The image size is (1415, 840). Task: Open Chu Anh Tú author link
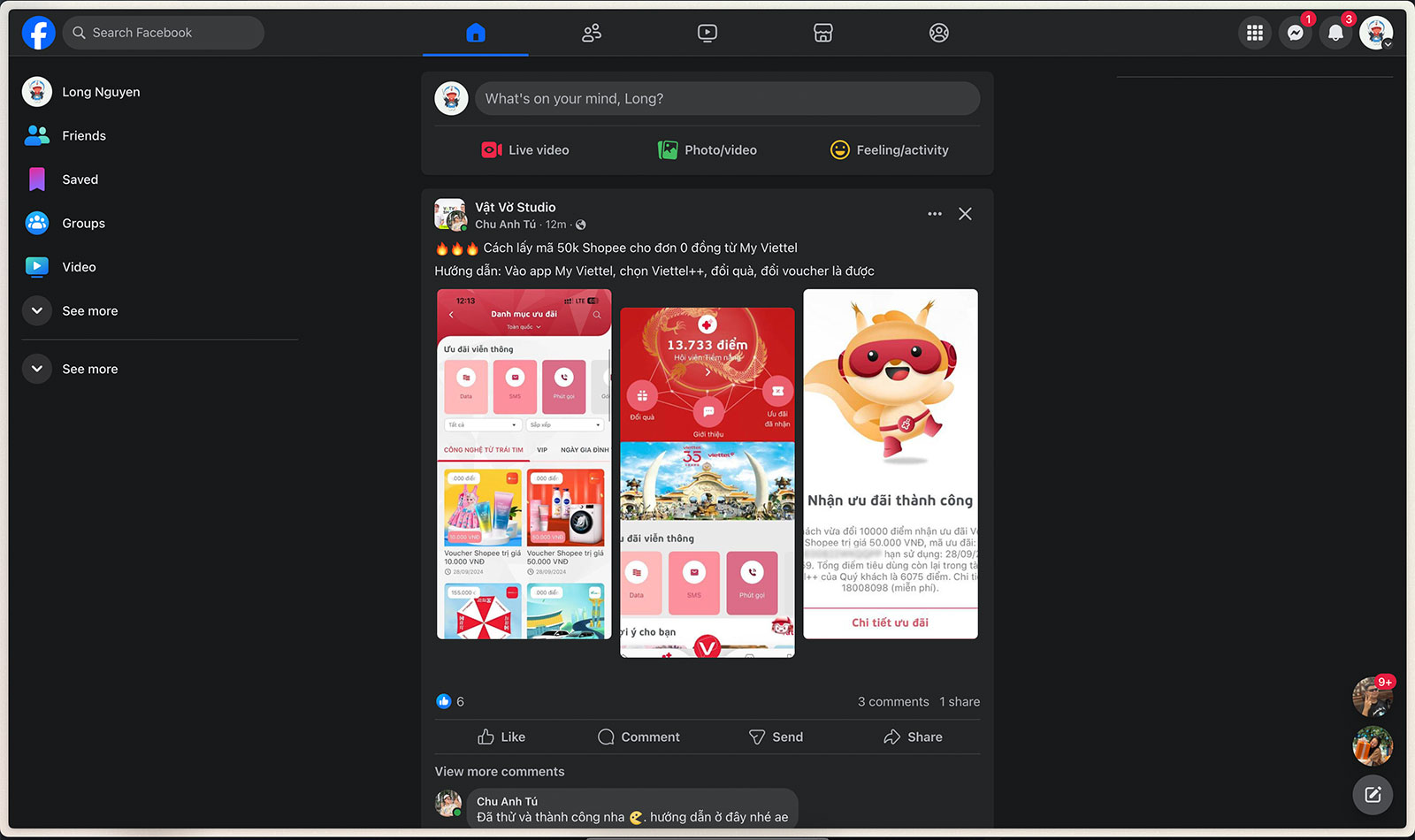[505, 225]
